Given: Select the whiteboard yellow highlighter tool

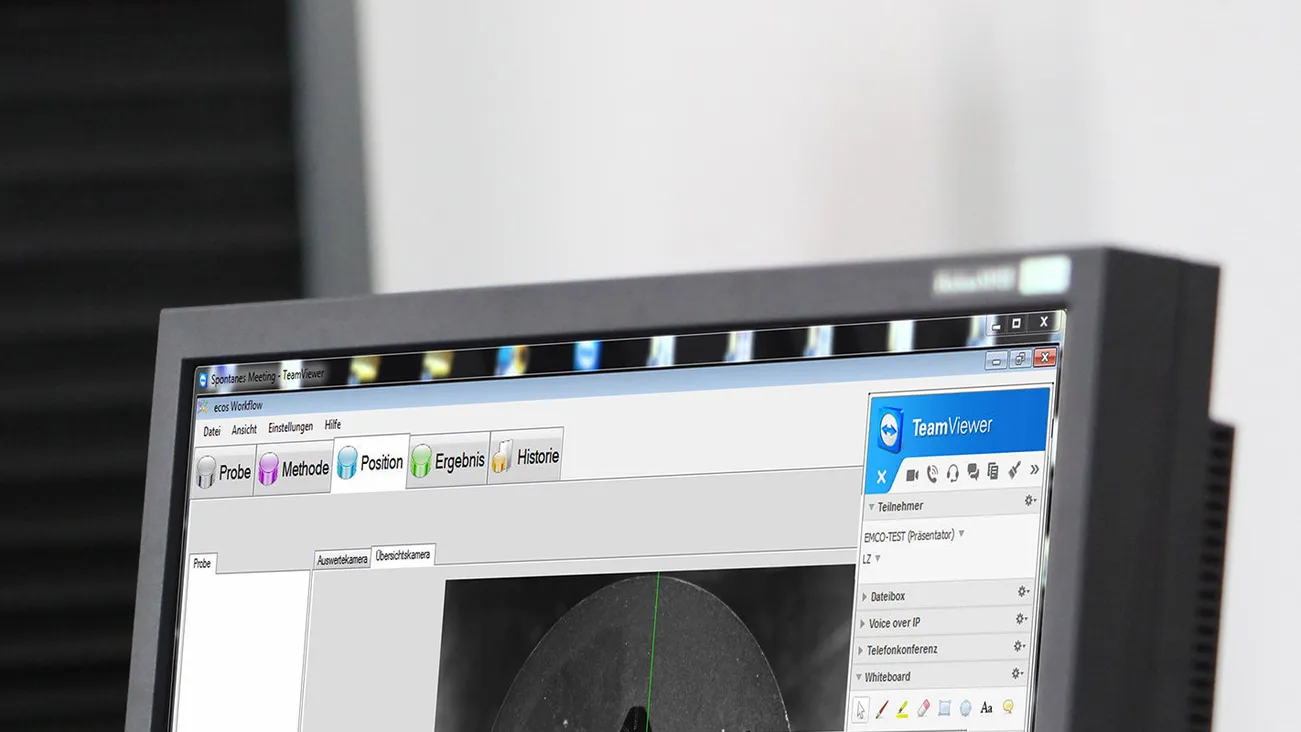Looking at the screenshot, I should click(x=902, y=709).
